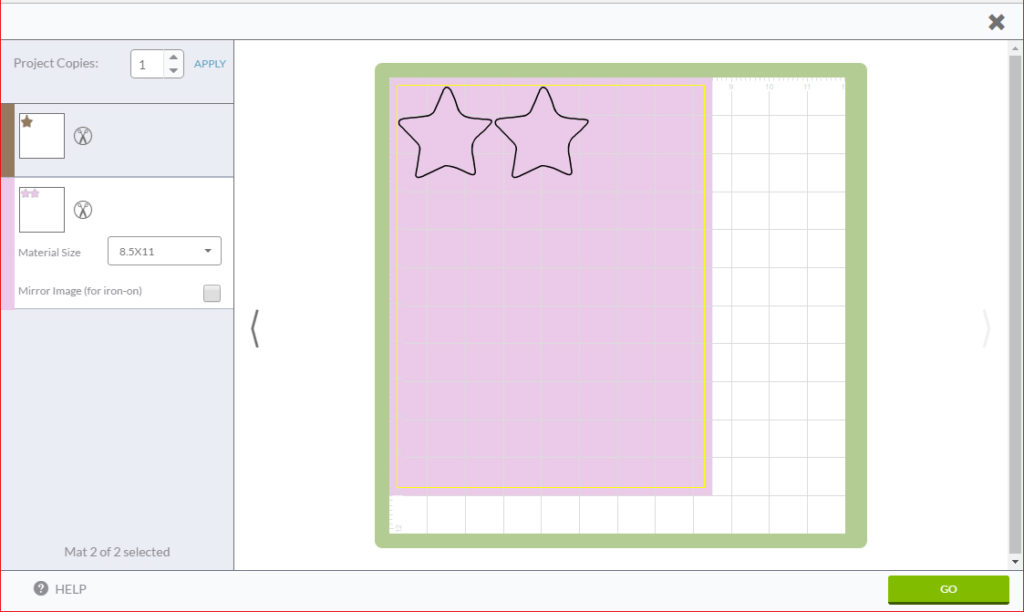
Task: Select the first mat with the brown star
Action: (x=42, y=136)
